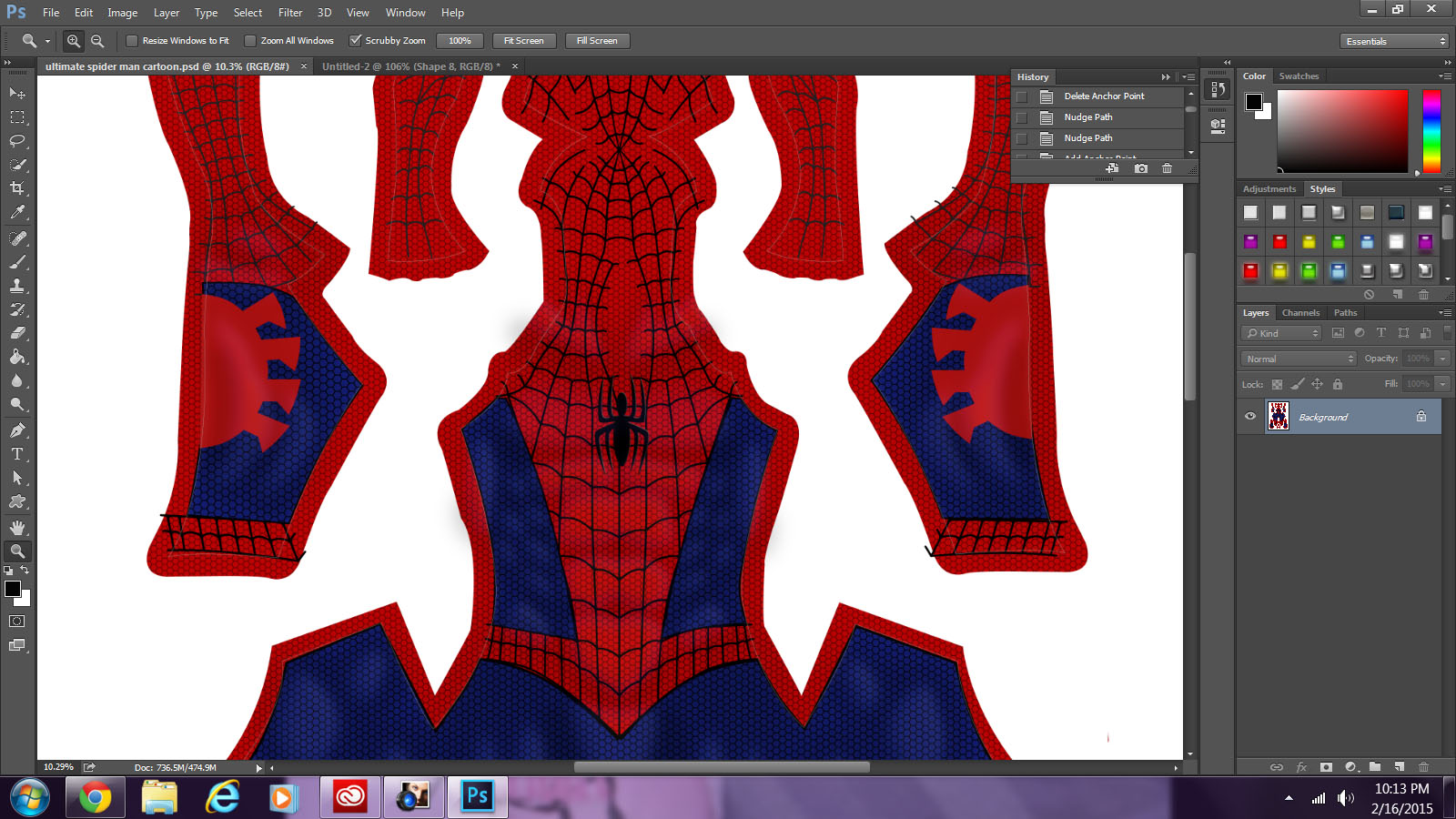This screenshot has height=819, width=1456.
Task: Open the layer Kind filter dropdown
Action: point(1281,333)
